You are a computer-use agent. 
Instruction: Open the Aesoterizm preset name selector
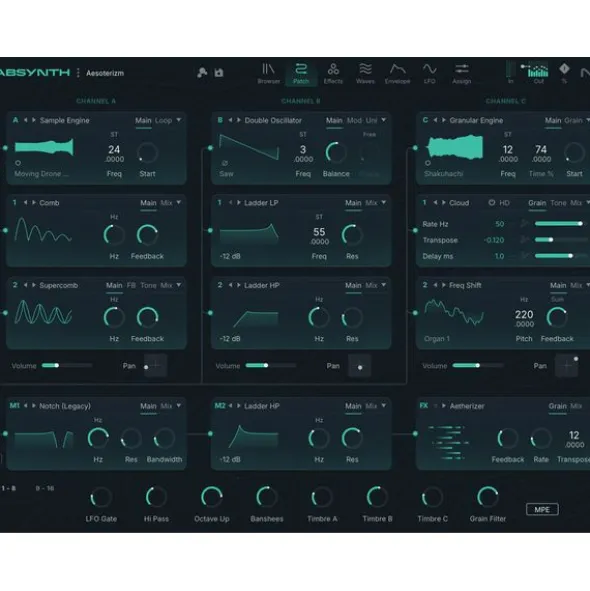105,73
